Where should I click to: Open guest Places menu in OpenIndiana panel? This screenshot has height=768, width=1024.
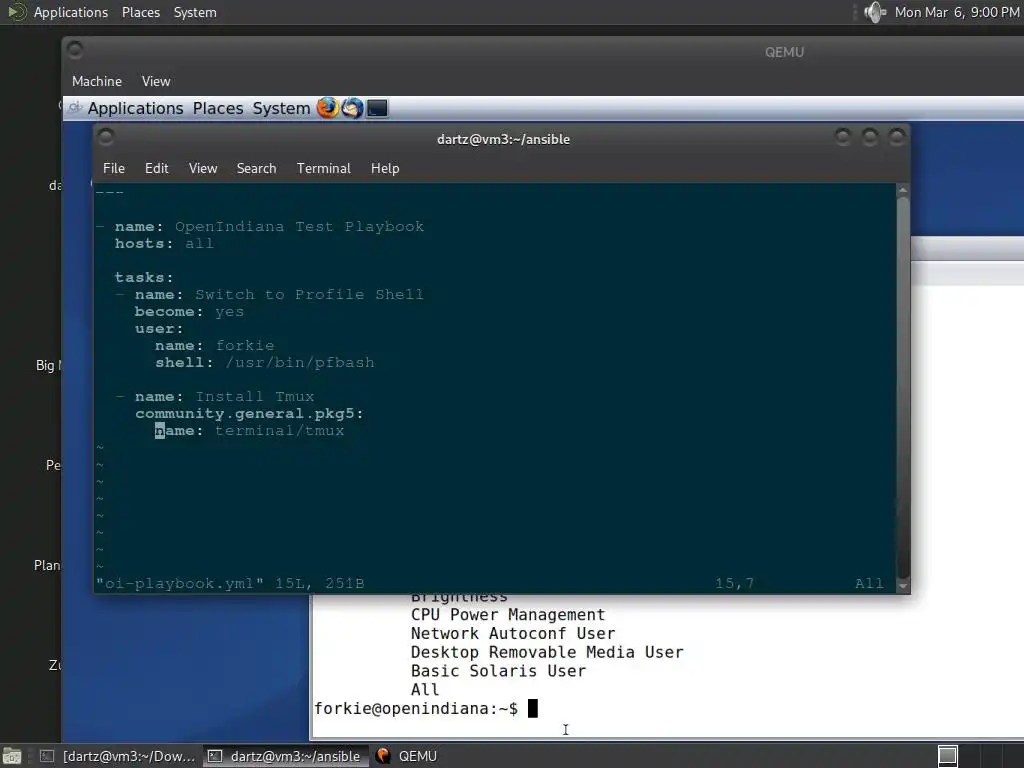coord(217,108)
